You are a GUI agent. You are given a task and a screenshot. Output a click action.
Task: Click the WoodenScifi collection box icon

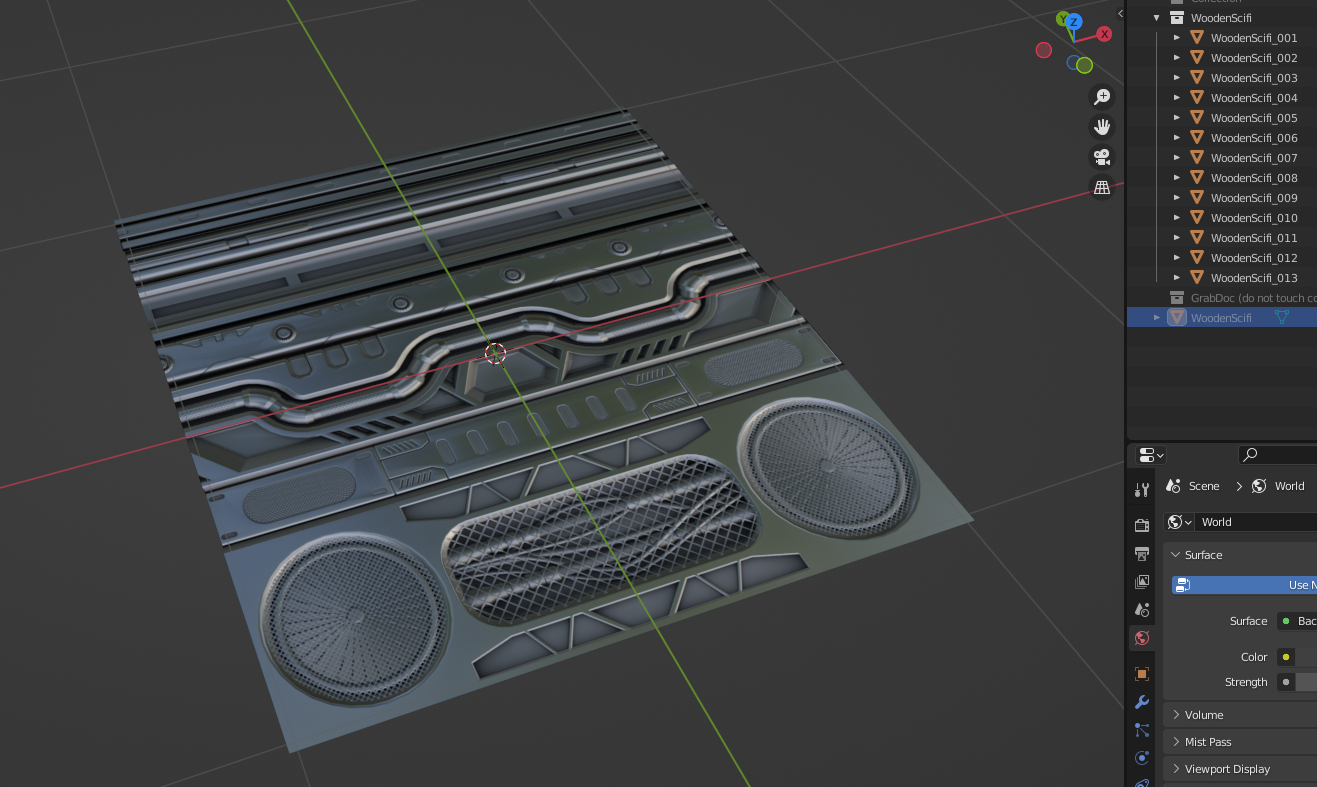tap(1177, 18)
